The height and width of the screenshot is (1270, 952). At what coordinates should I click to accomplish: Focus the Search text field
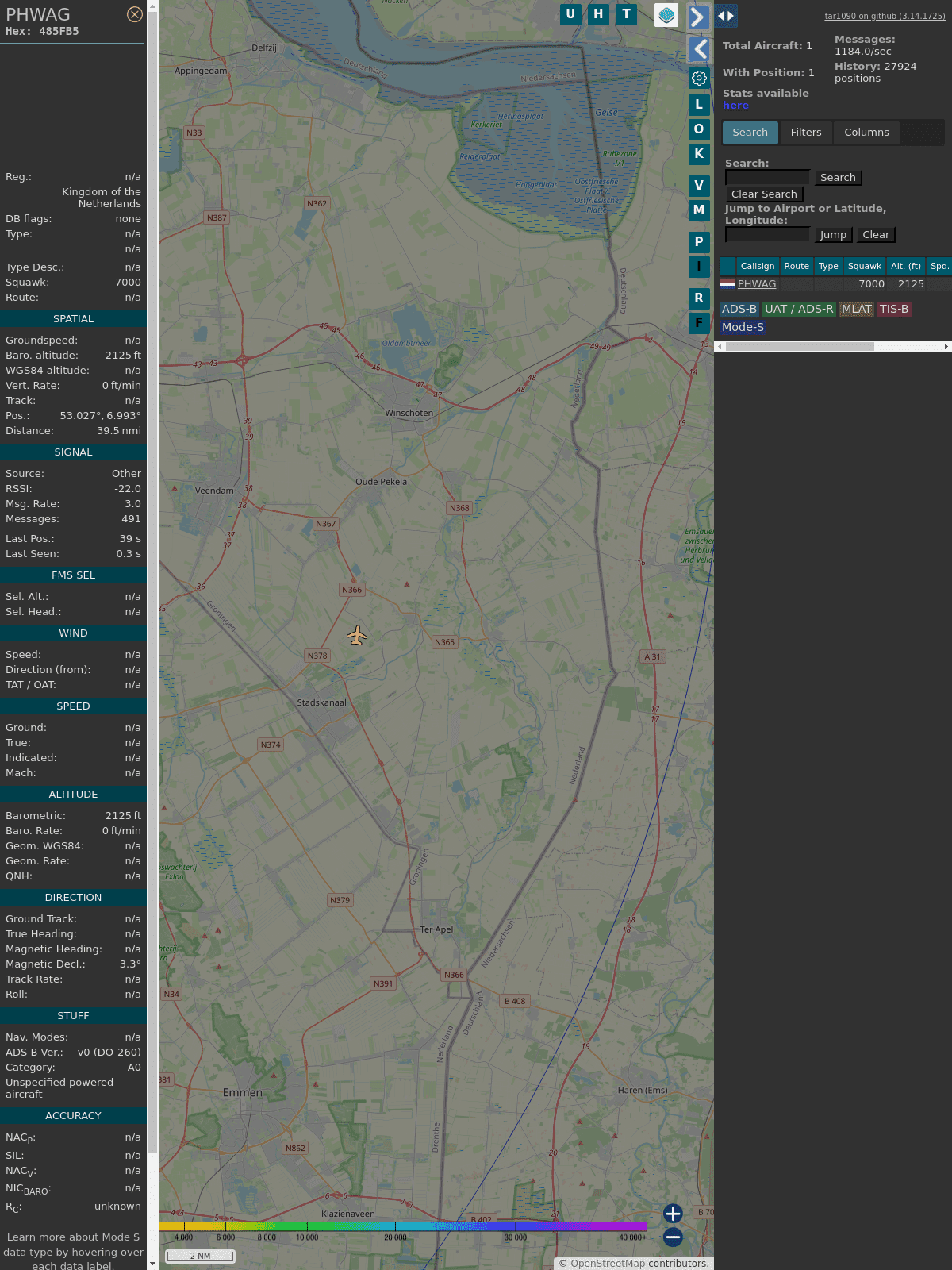767,178
